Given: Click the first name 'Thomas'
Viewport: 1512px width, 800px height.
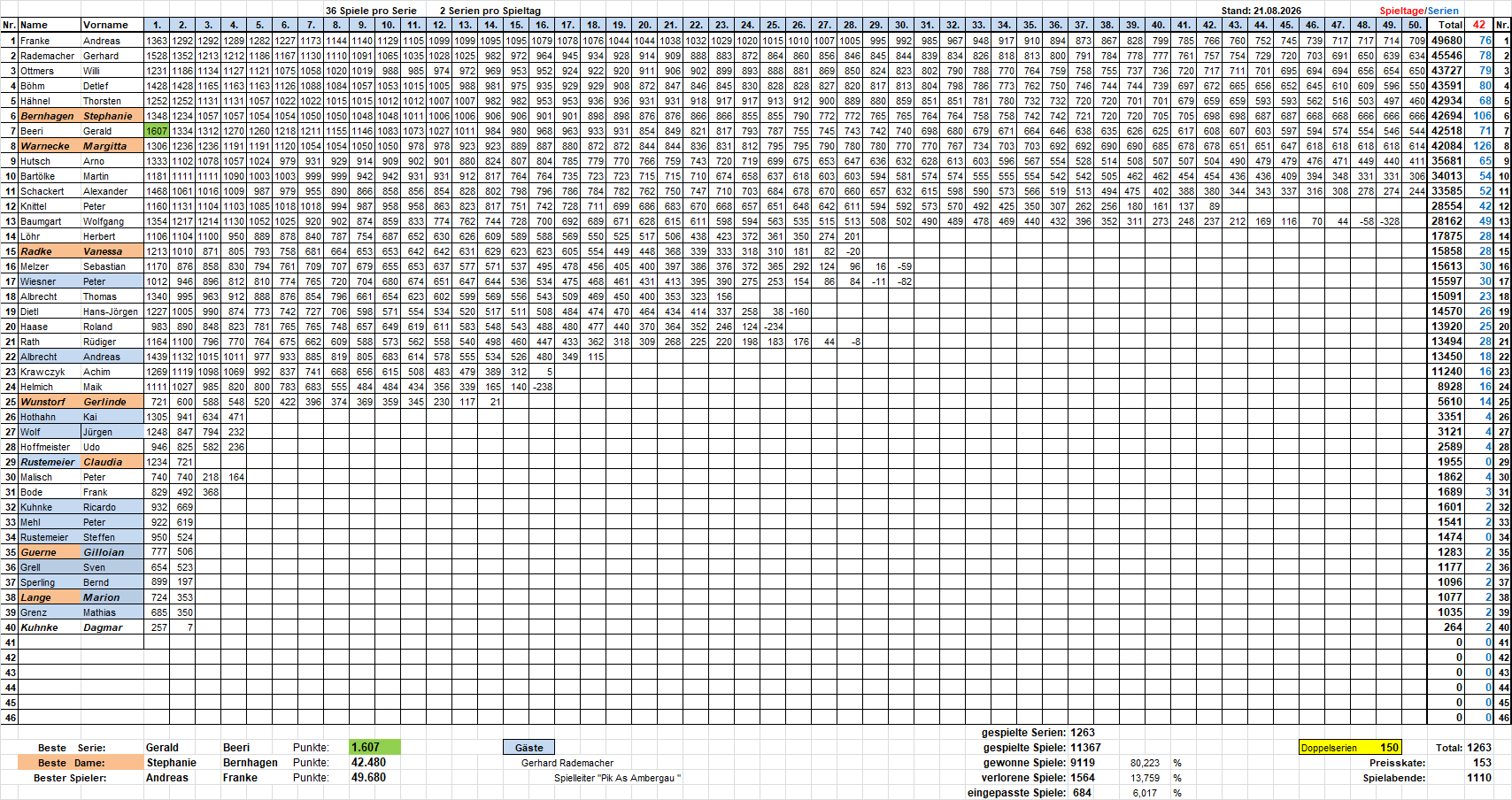Looking at the screenshot, I should [x=112, y=296].
